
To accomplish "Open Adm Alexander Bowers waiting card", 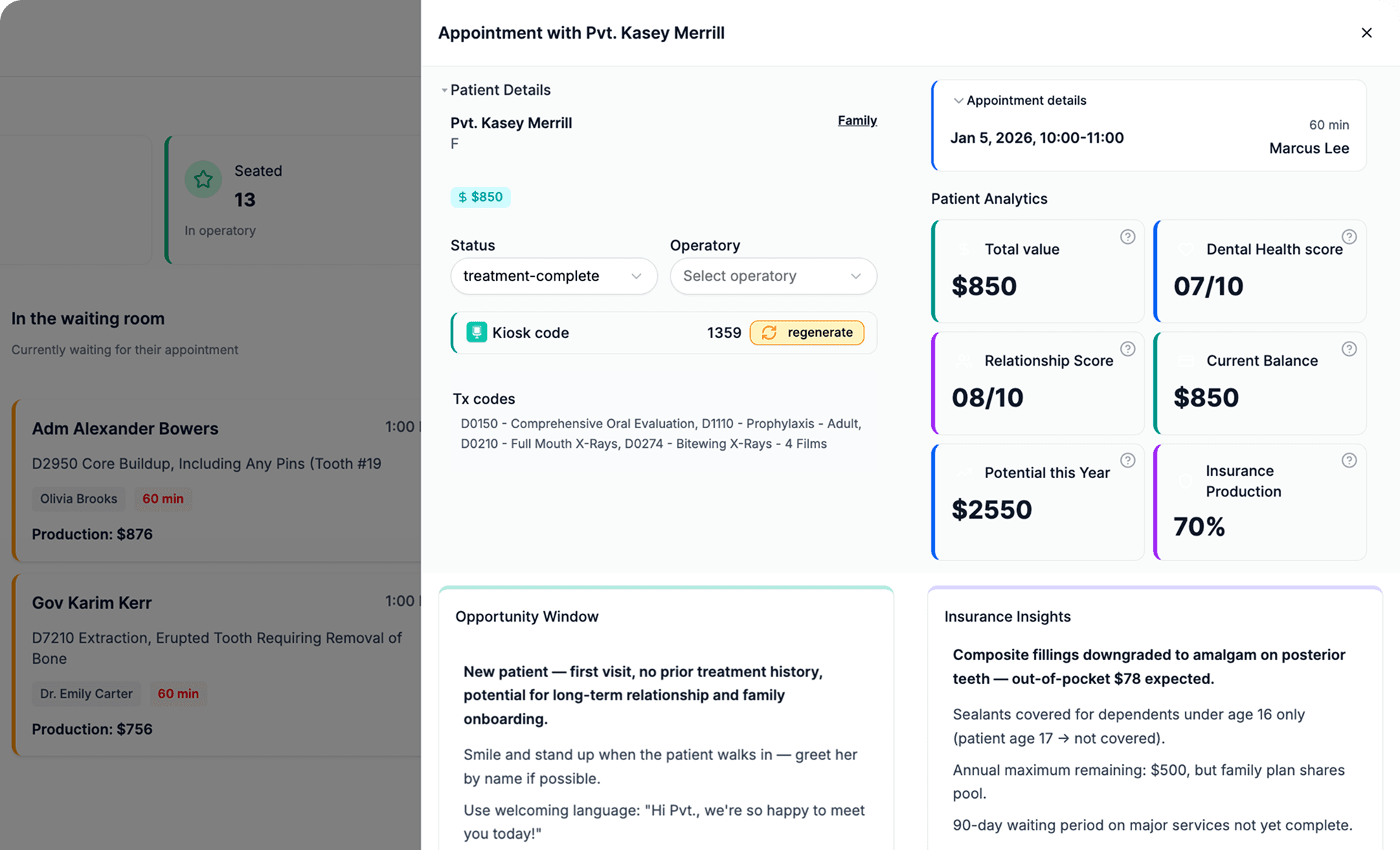I will tap(125, 428).
